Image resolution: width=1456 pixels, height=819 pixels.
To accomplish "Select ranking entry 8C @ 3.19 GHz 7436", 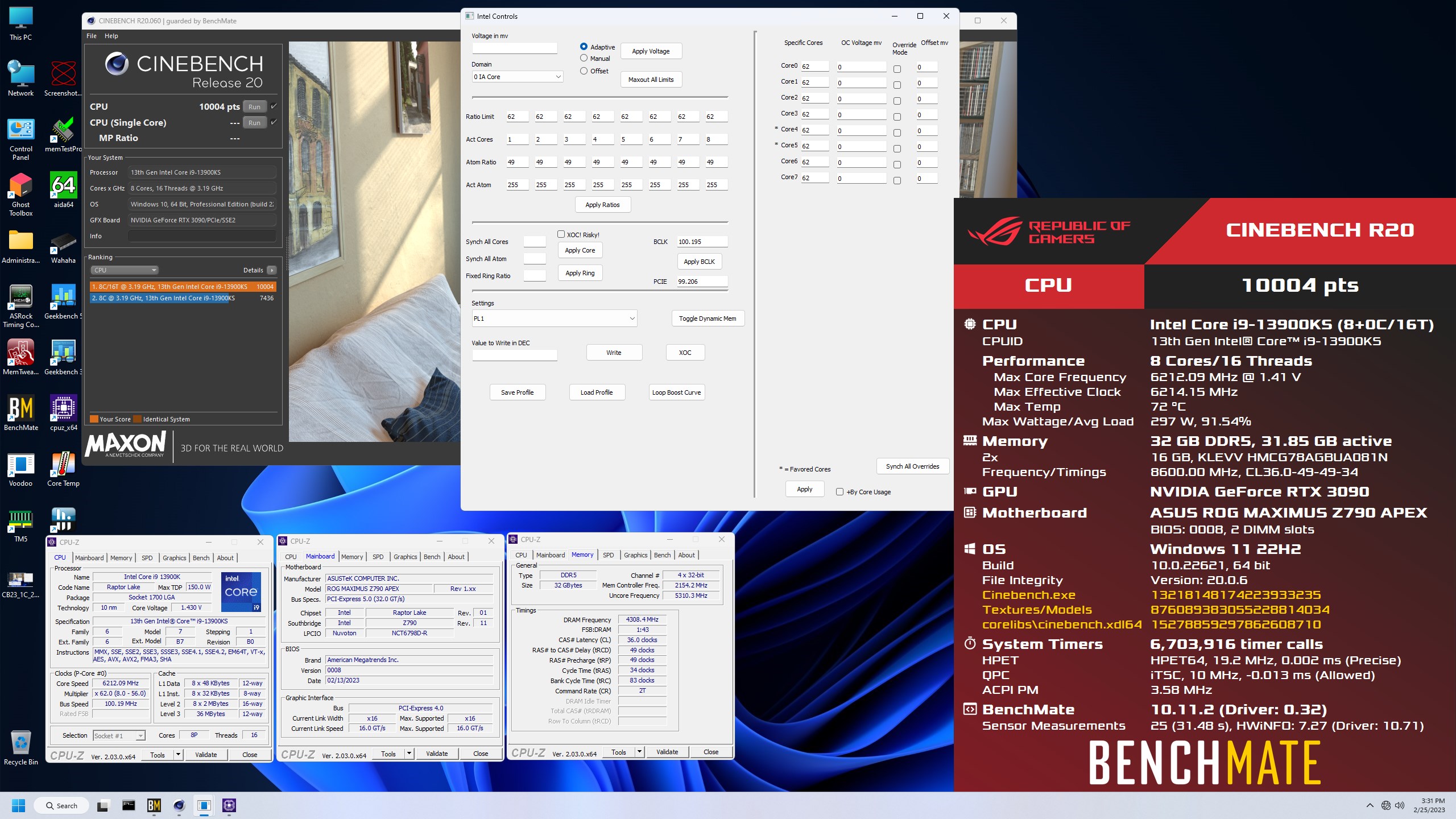I will point(183,298).
